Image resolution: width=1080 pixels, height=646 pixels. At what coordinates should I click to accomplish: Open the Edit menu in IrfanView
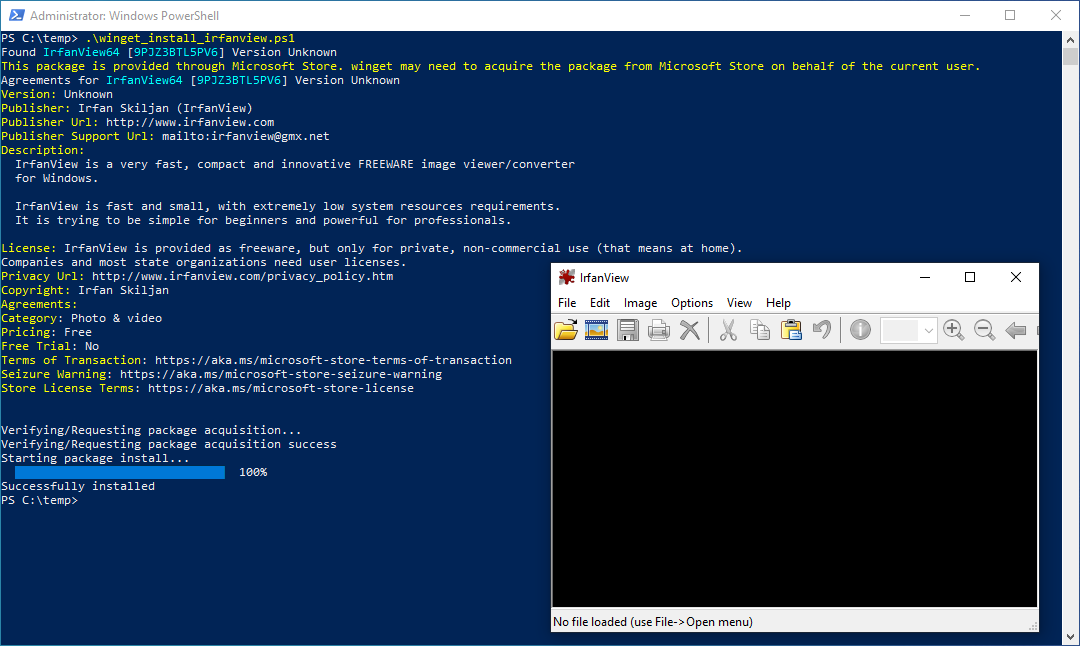(600, 303)
